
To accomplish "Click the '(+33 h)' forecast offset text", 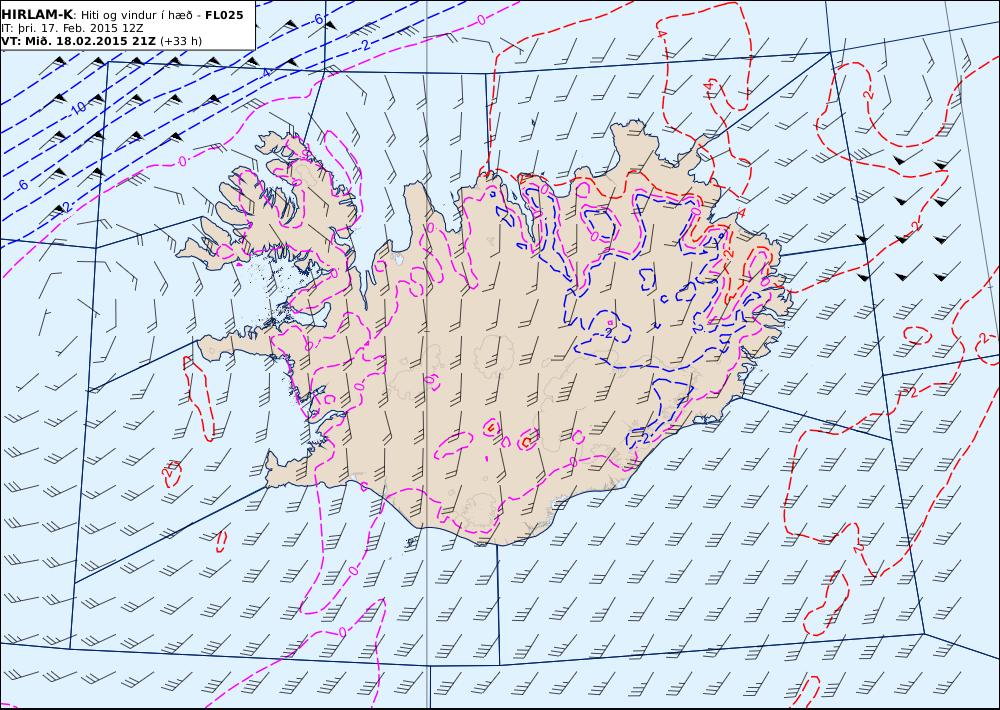I will (x=180, y=41).
